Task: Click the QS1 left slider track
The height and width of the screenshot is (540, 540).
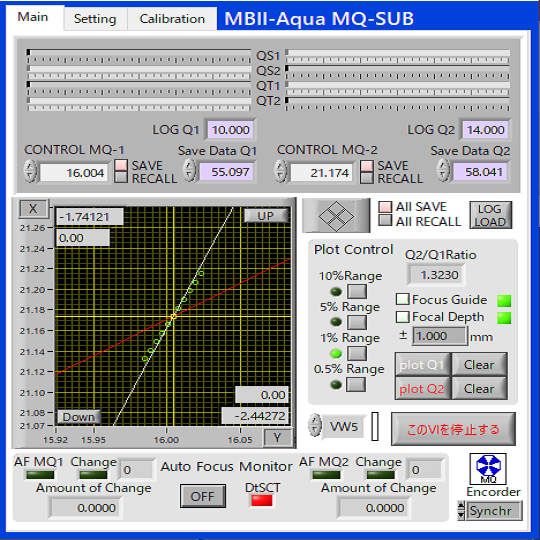Action: pyautogui.click(x=138, y=52)
